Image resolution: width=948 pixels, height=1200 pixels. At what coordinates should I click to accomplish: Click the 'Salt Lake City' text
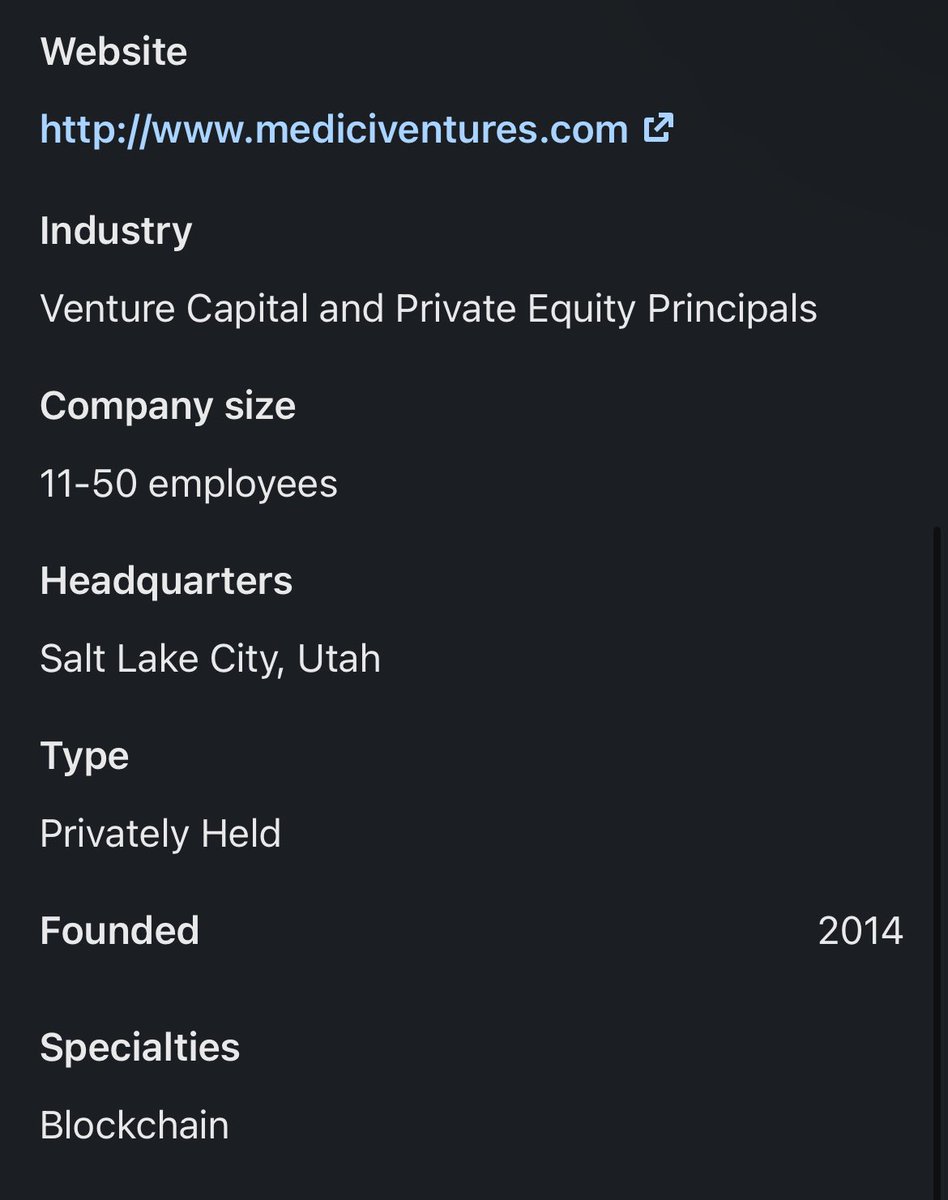[x=158, y=659]
